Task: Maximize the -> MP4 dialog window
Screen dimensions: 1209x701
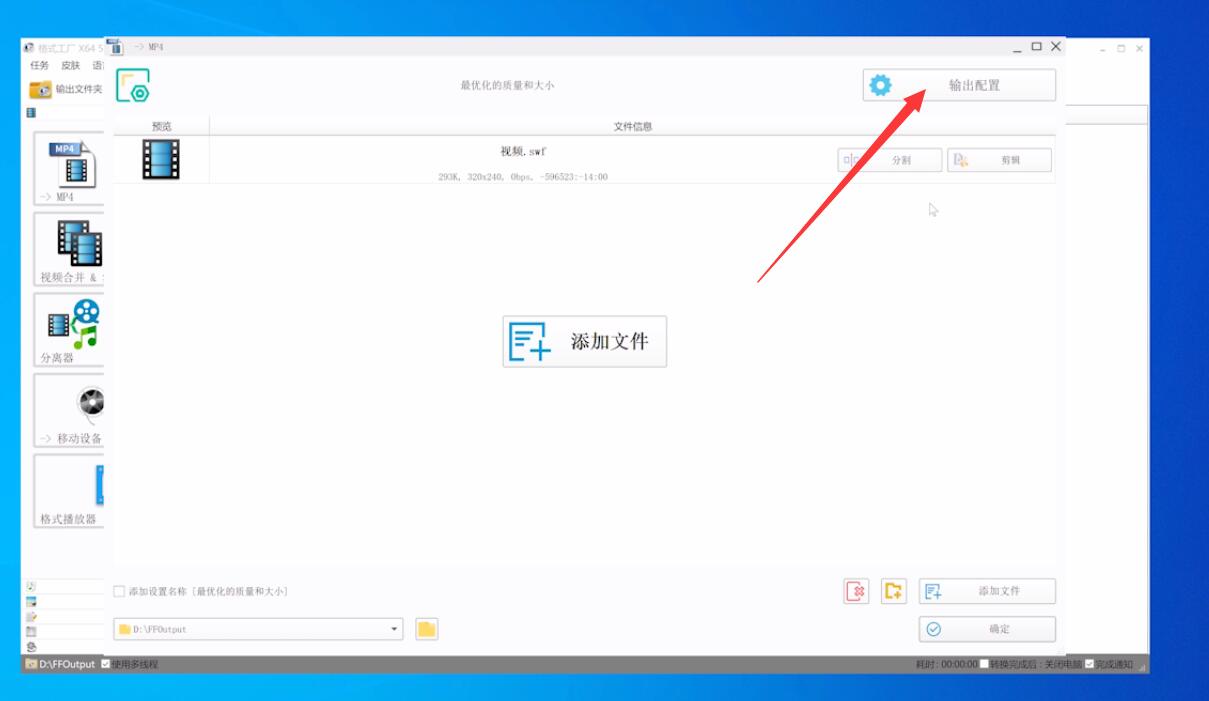Action: (x=1037, y=46)
